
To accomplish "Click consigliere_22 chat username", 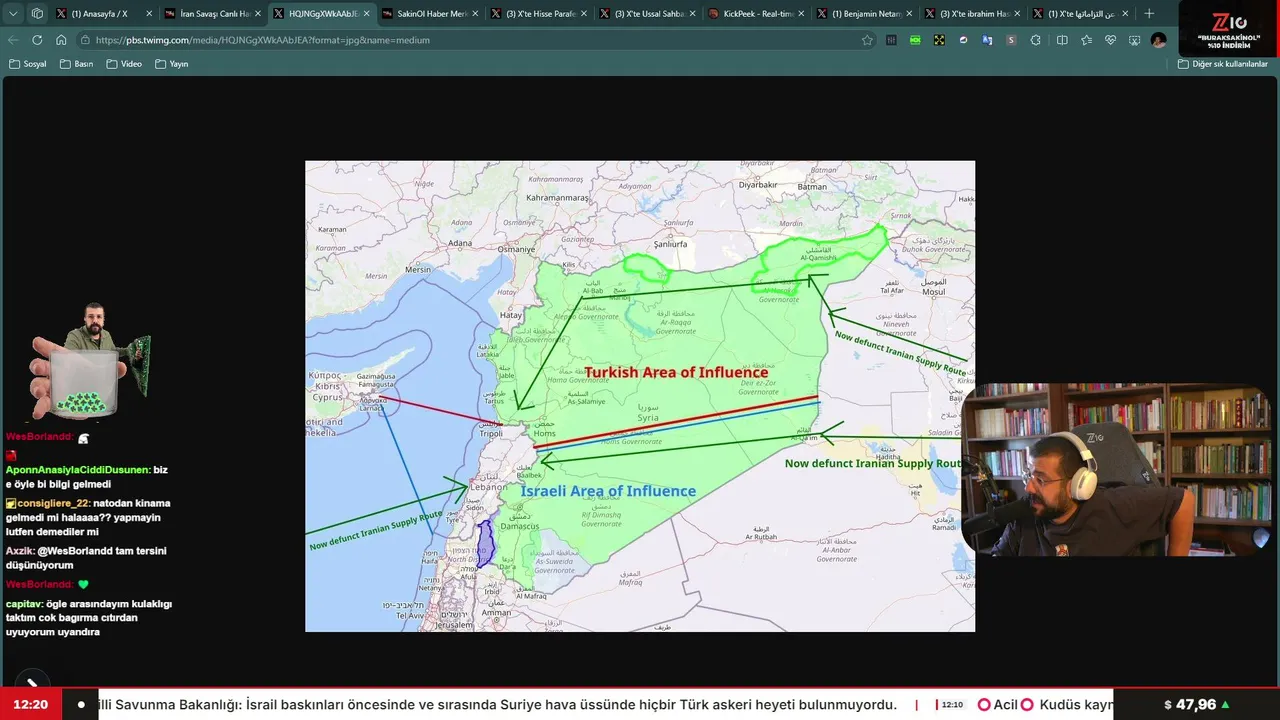I will 54,503.
